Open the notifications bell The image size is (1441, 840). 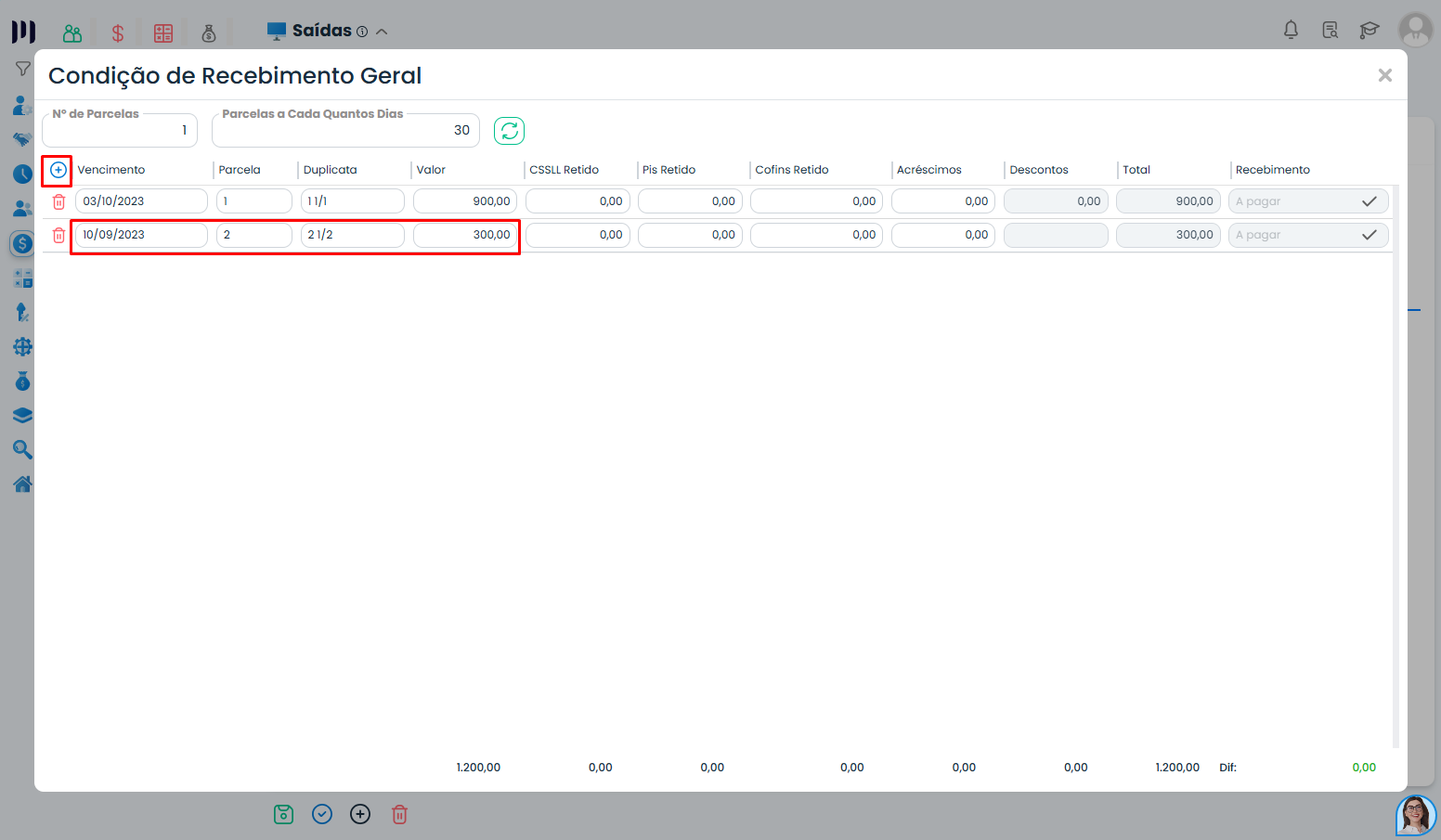(x=1291, y=30)
